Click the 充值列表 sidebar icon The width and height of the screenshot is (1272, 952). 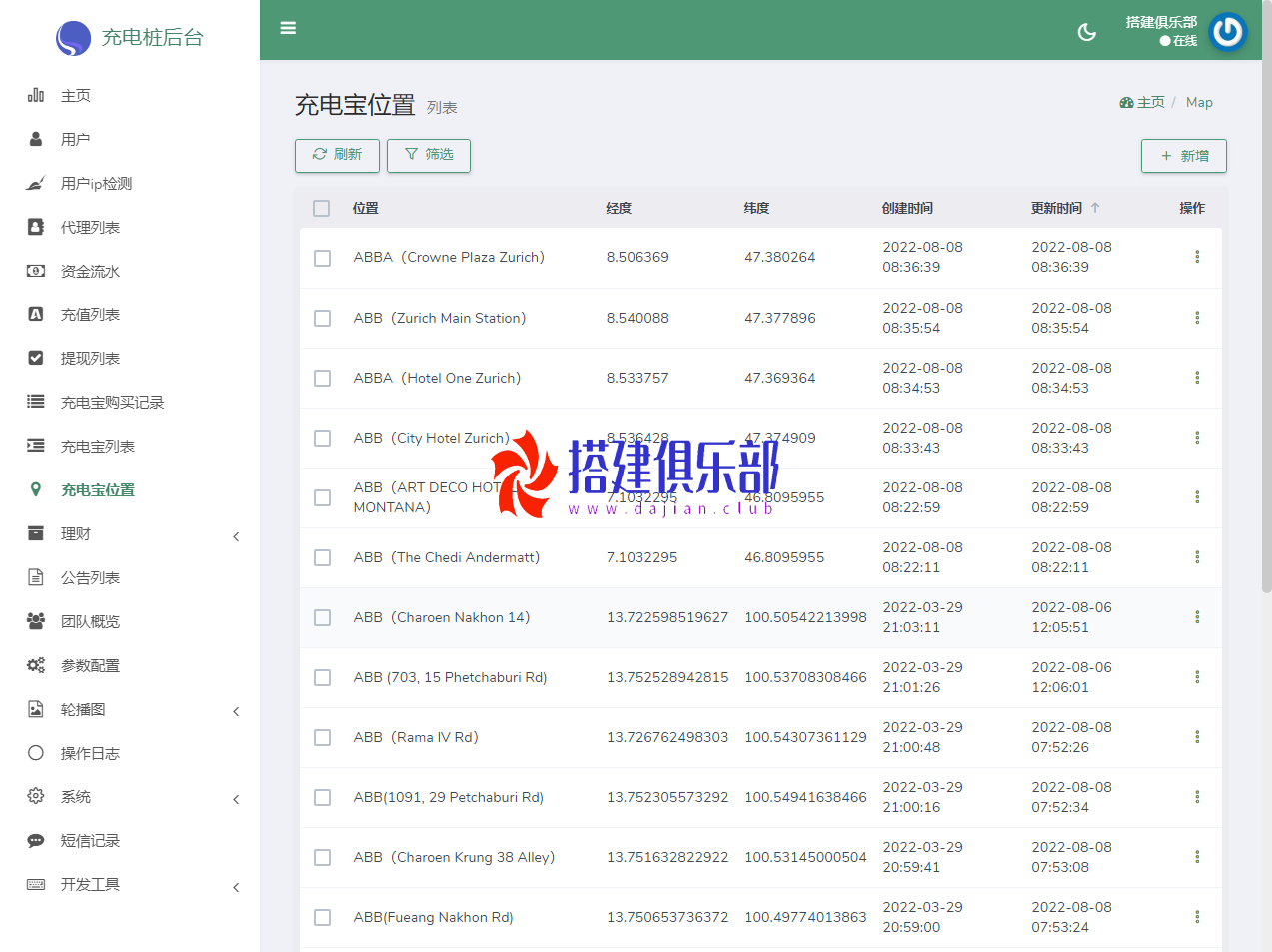[x=36, y=314]
